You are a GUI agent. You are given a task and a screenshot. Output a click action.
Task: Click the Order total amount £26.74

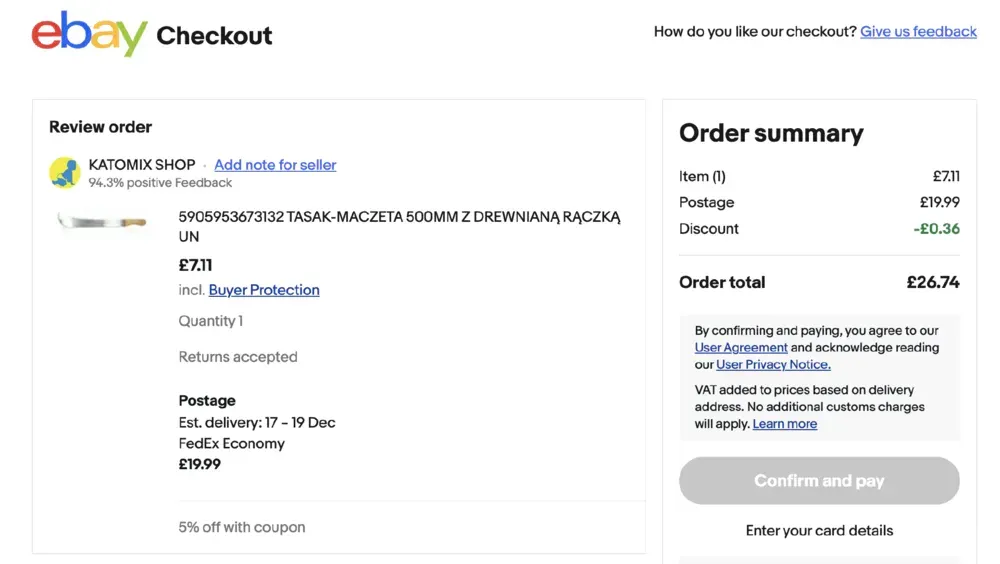point(932,282)
